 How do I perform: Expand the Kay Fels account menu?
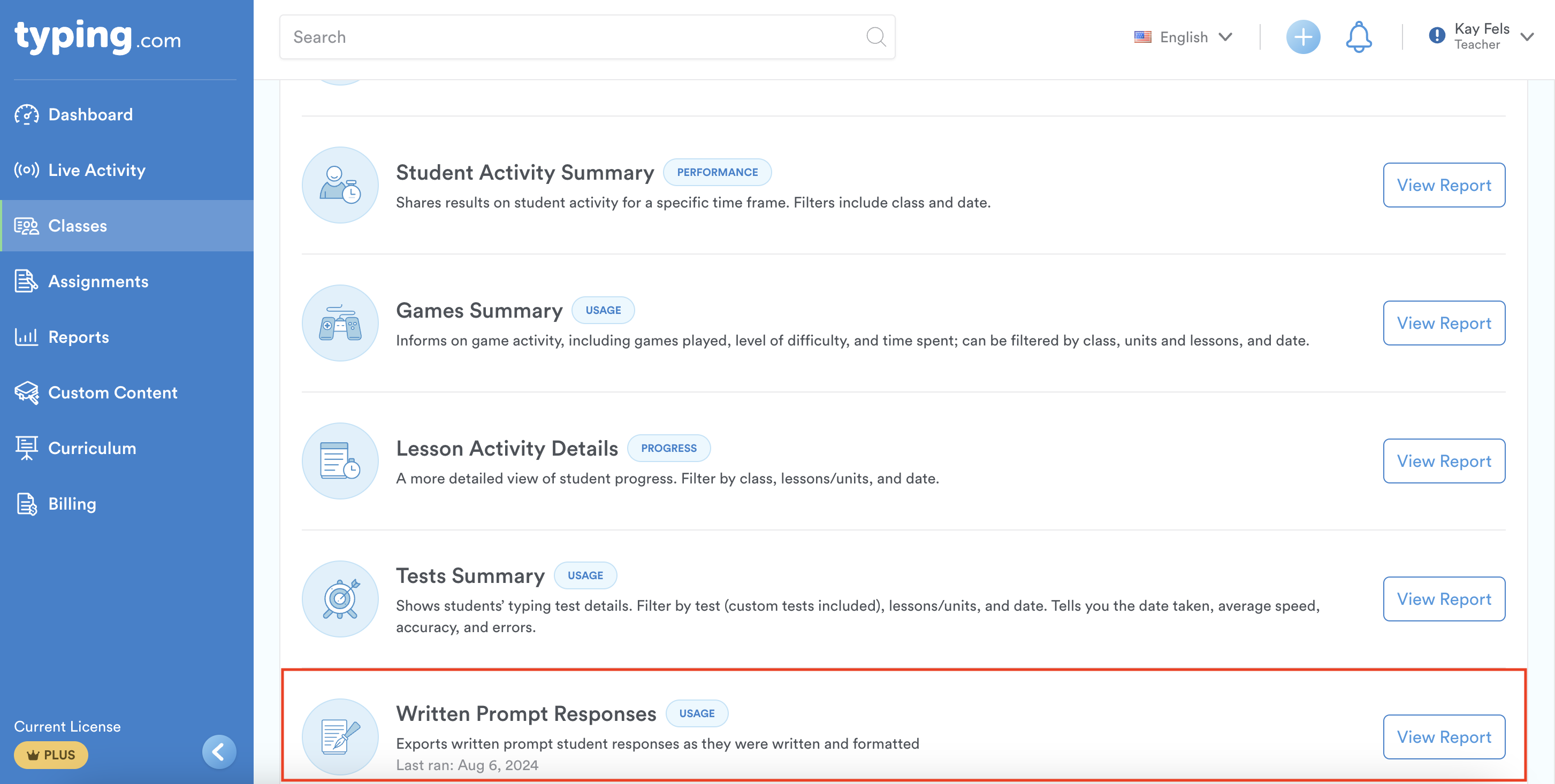coord(1527,37)
